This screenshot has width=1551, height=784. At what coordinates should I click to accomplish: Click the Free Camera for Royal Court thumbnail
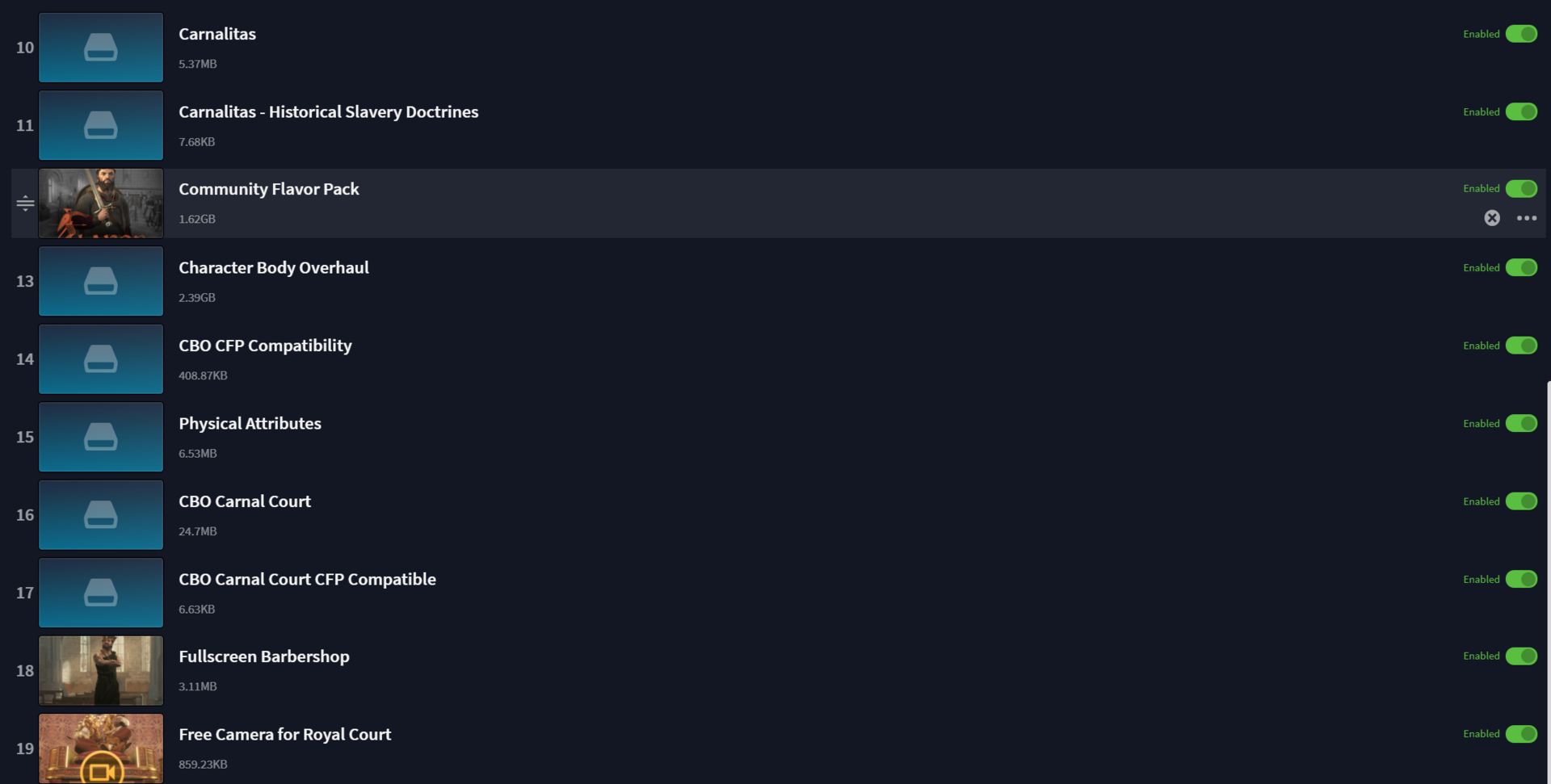[101, 748]
